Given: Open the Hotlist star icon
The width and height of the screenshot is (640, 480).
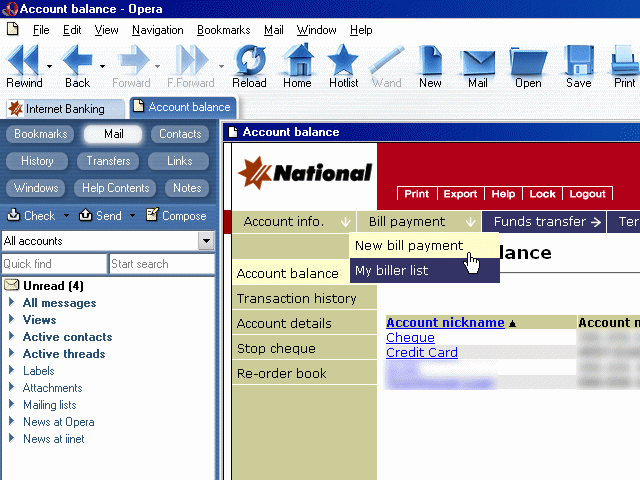Looking at the screenshot, I should pyautogui.click(x=343, y=60).
